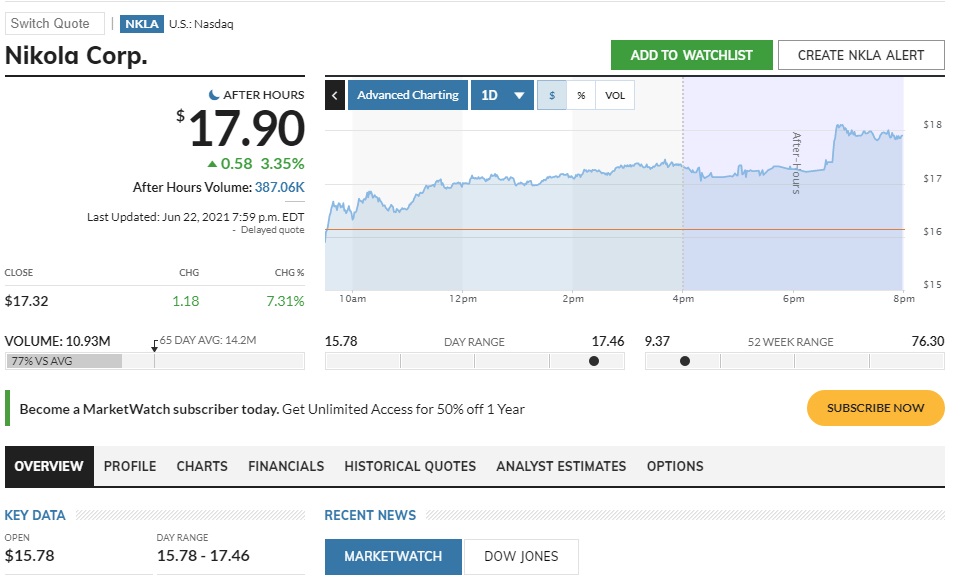The width and height of the screenshot is (962, 585).
Task: Open the Financials tab
Action: 286,466
